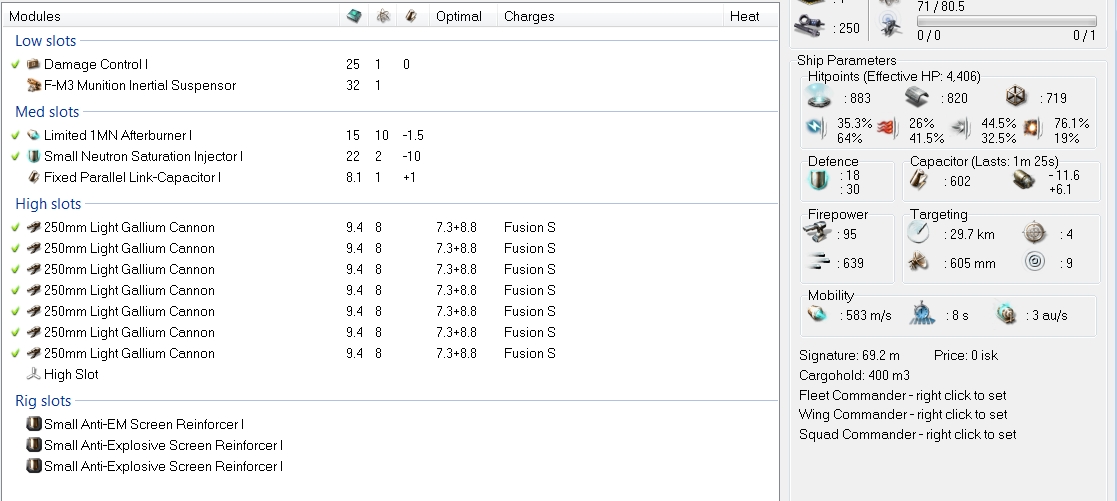The height and width of the screenshot is (501, 1117).
Task: Click the CPU column header icon
Action: click(354, 16)
